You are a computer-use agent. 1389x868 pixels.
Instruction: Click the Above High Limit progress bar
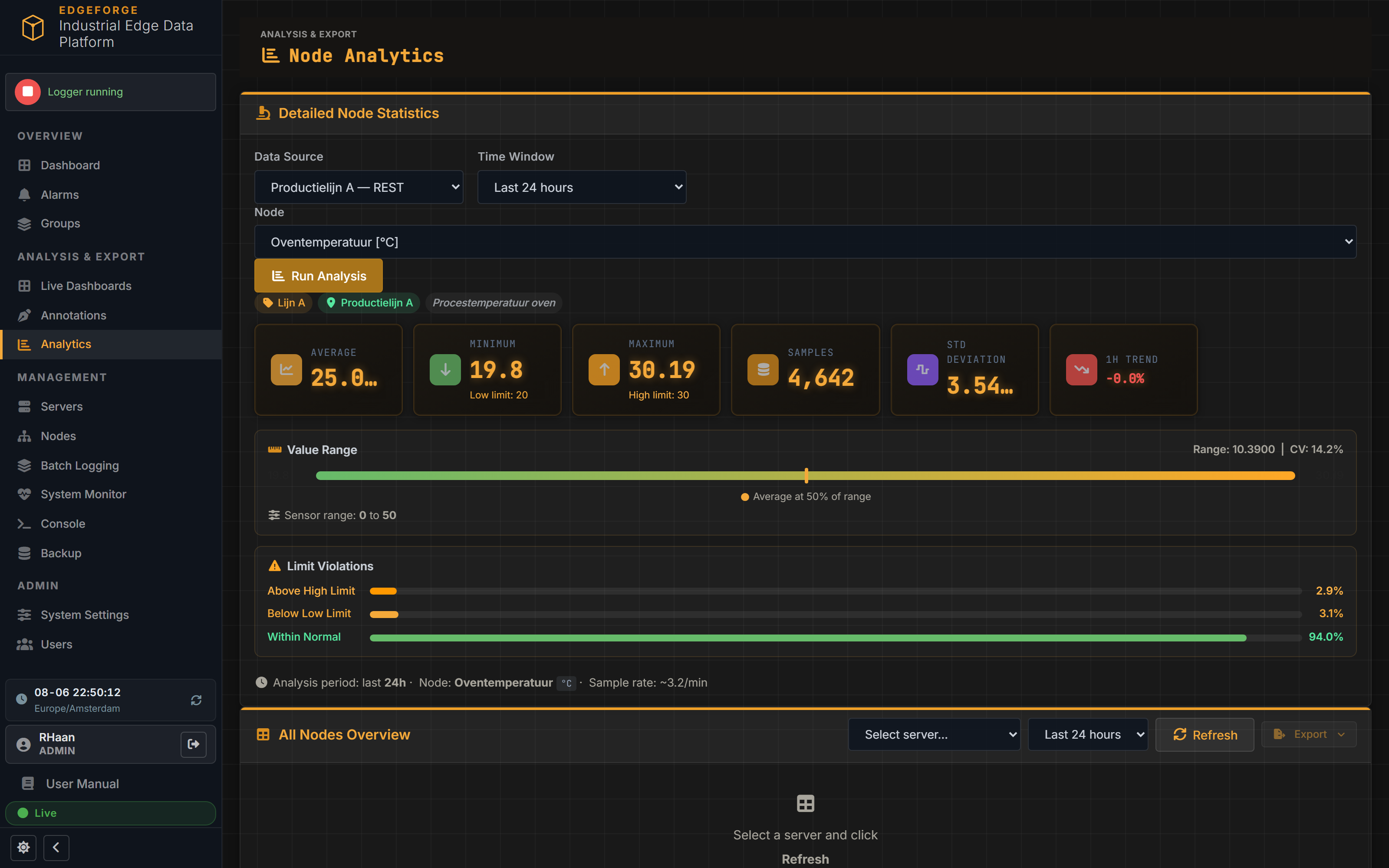(836, 591)
